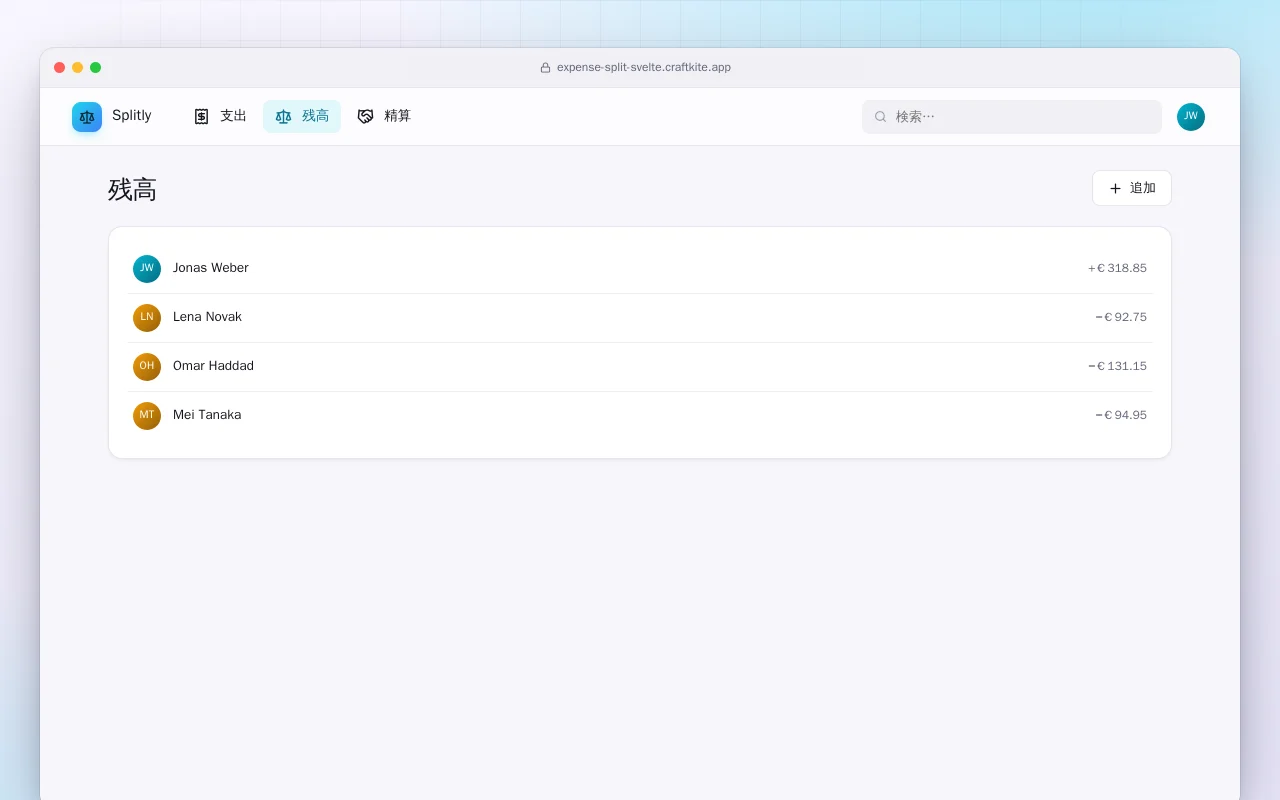
Task: Click the 残高 page heading
Action: coord(133,190)
